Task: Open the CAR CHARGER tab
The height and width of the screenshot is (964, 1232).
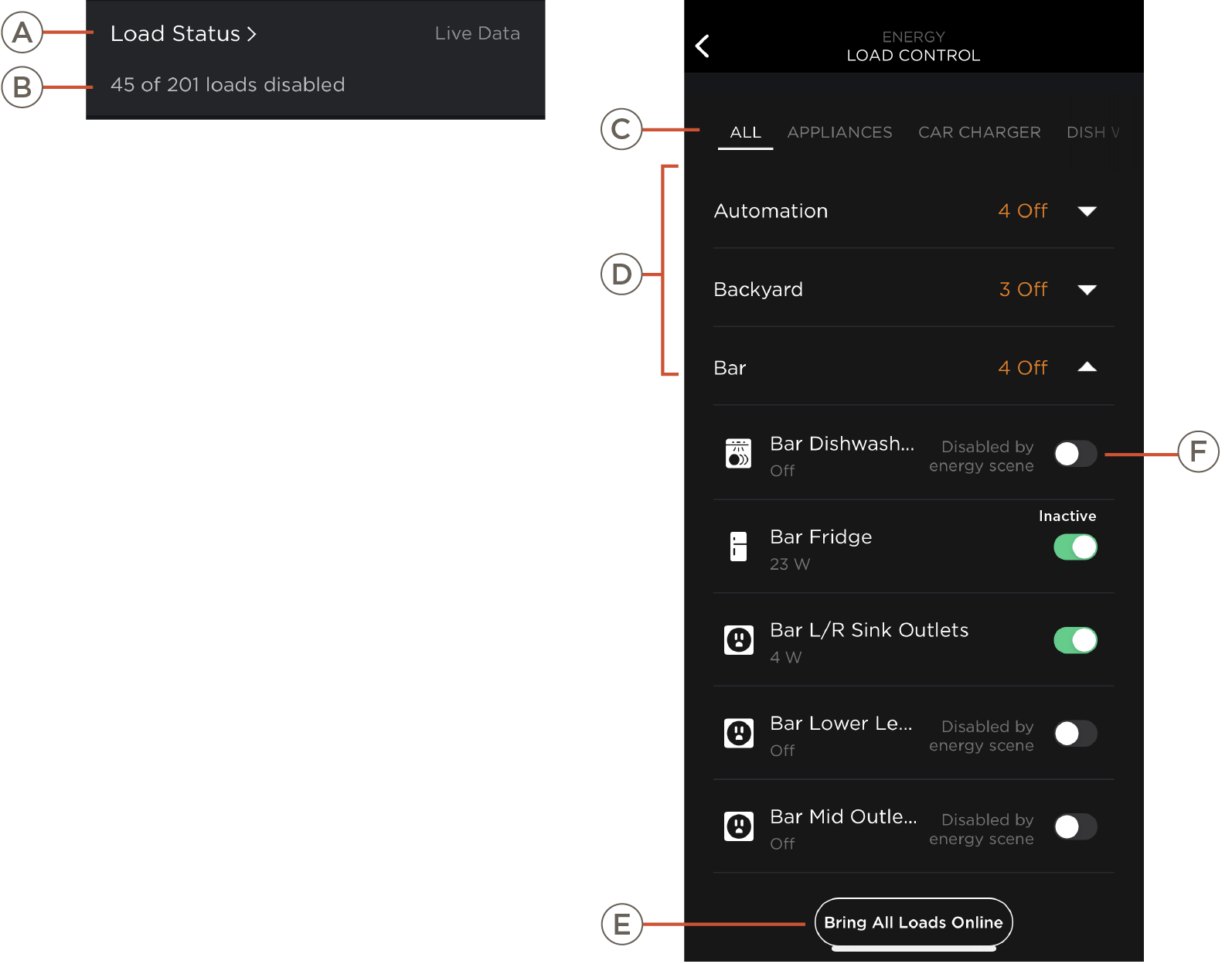Action: coord(979,132)
